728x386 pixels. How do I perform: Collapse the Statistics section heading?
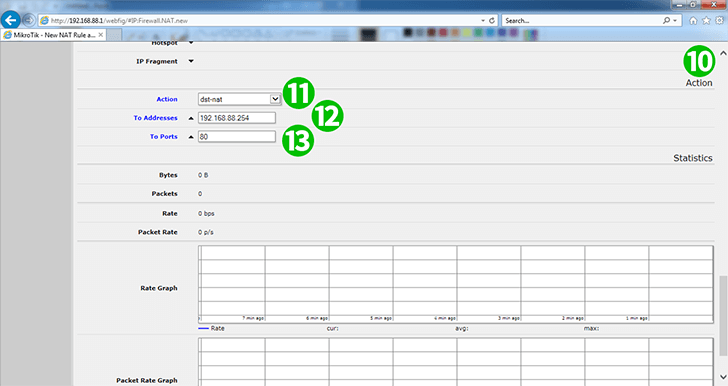coord(693,158)
